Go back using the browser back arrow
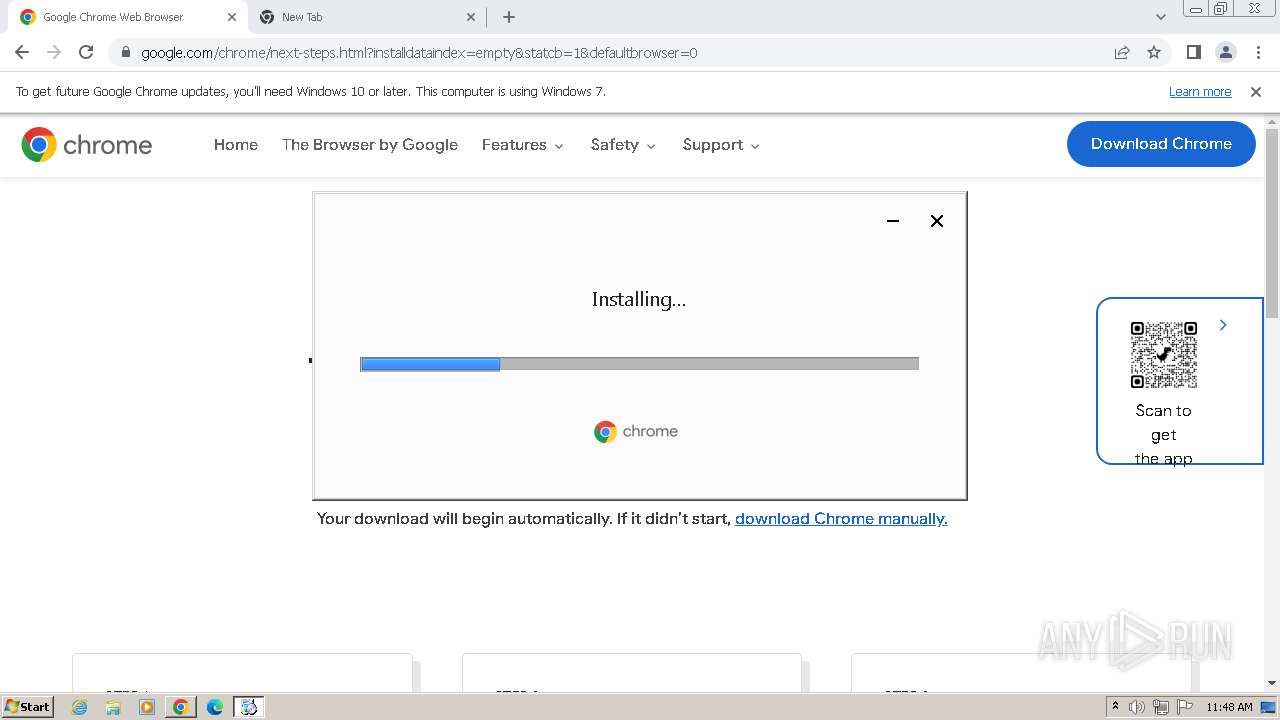The image size is (1280, 720). (x=22, y=52)
